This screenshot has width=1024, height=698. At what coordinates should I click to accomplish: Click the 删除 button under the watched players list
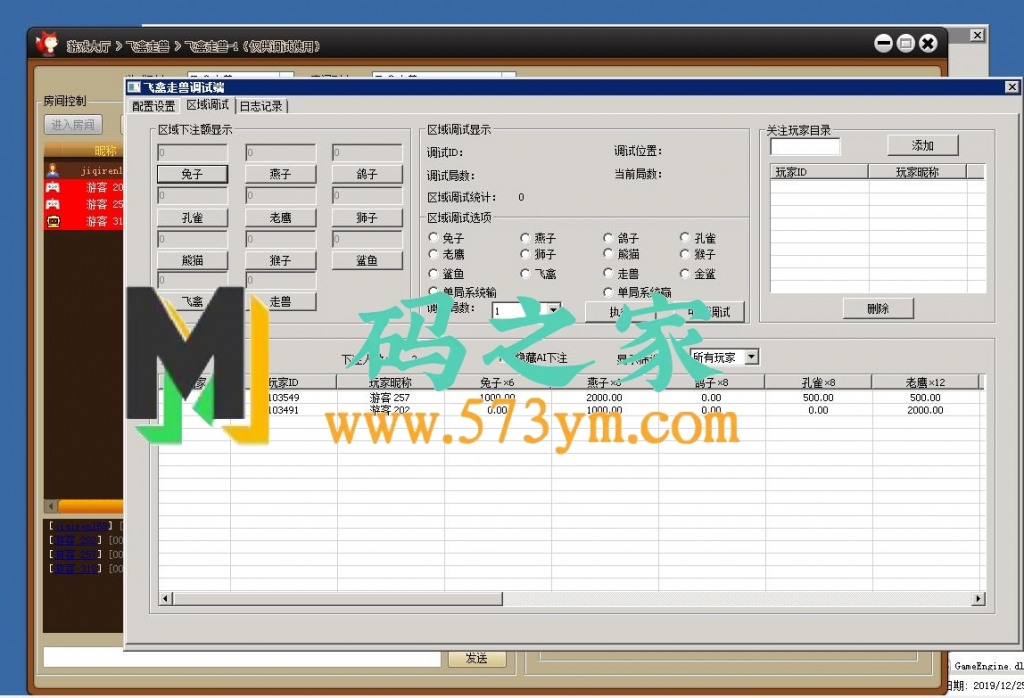click(878, 308)
